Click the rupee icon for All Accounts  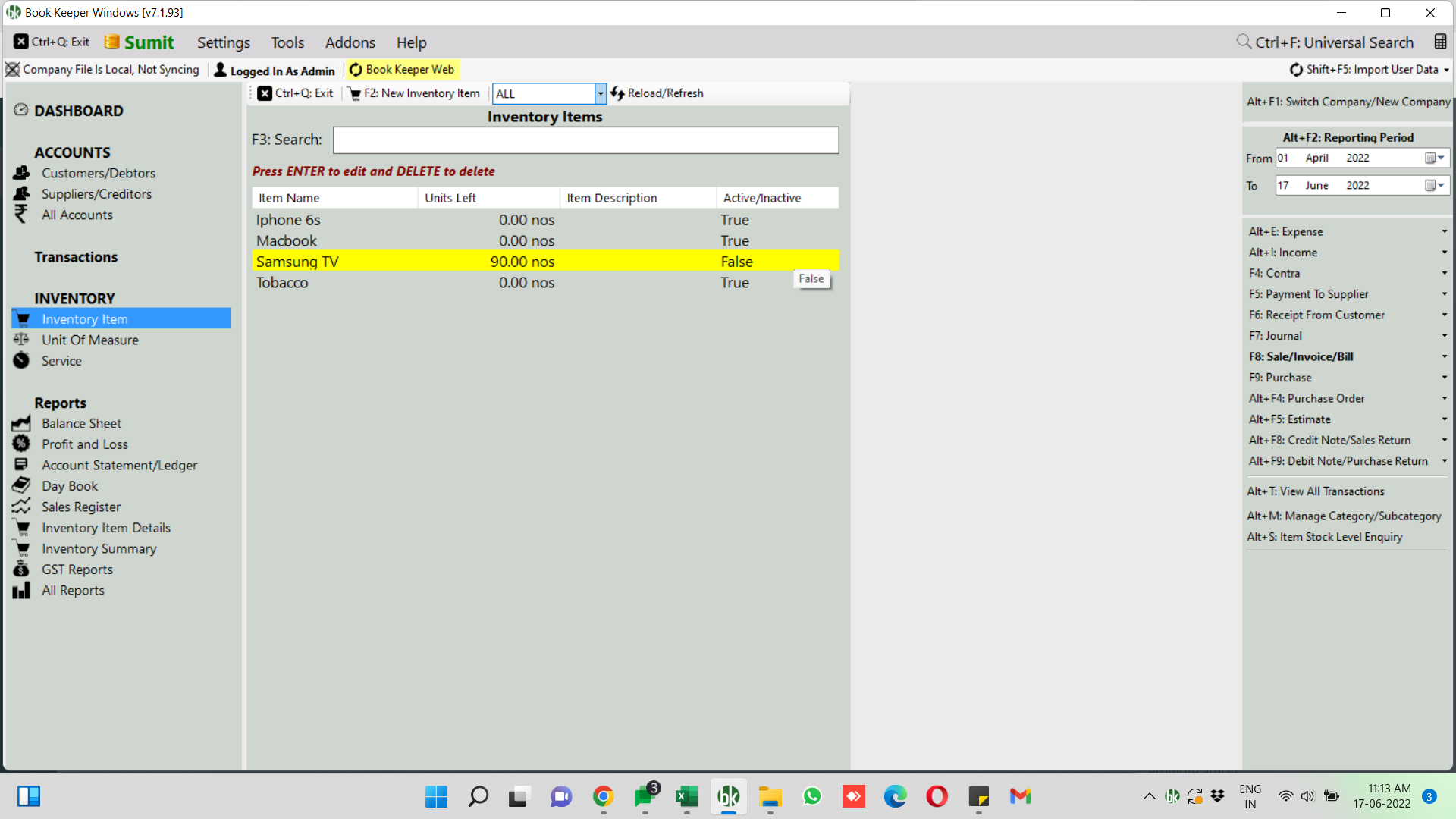click(x=21, y=215)
